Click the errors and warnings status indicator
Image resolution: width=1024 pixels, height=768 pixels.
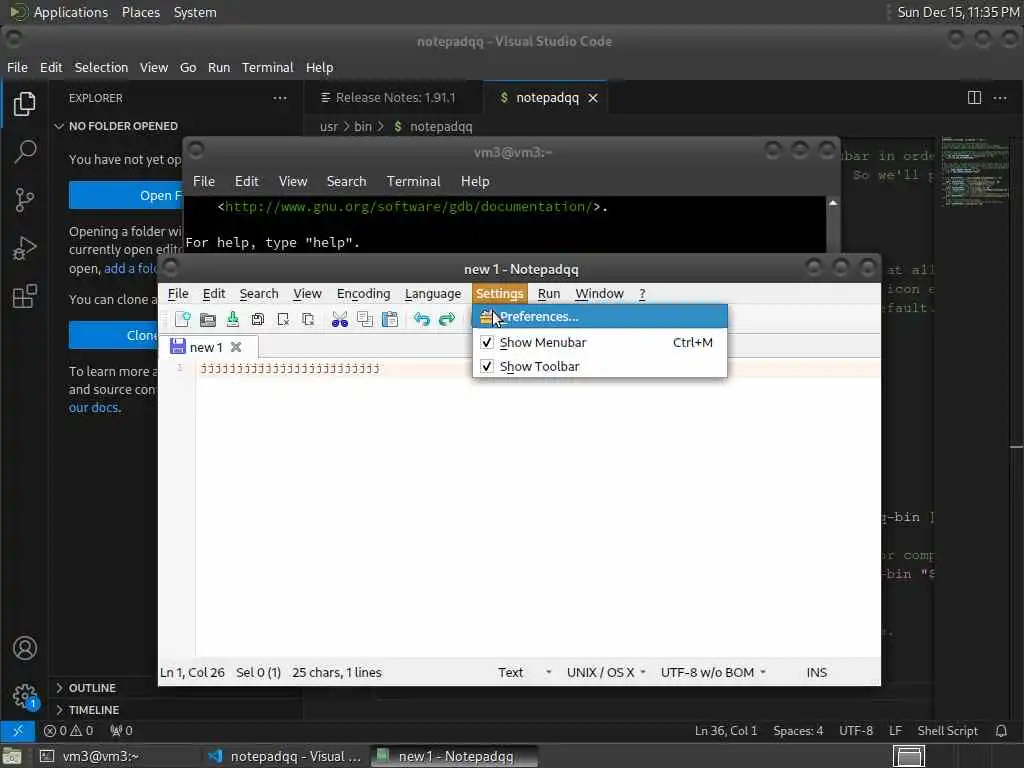point(69,731)
